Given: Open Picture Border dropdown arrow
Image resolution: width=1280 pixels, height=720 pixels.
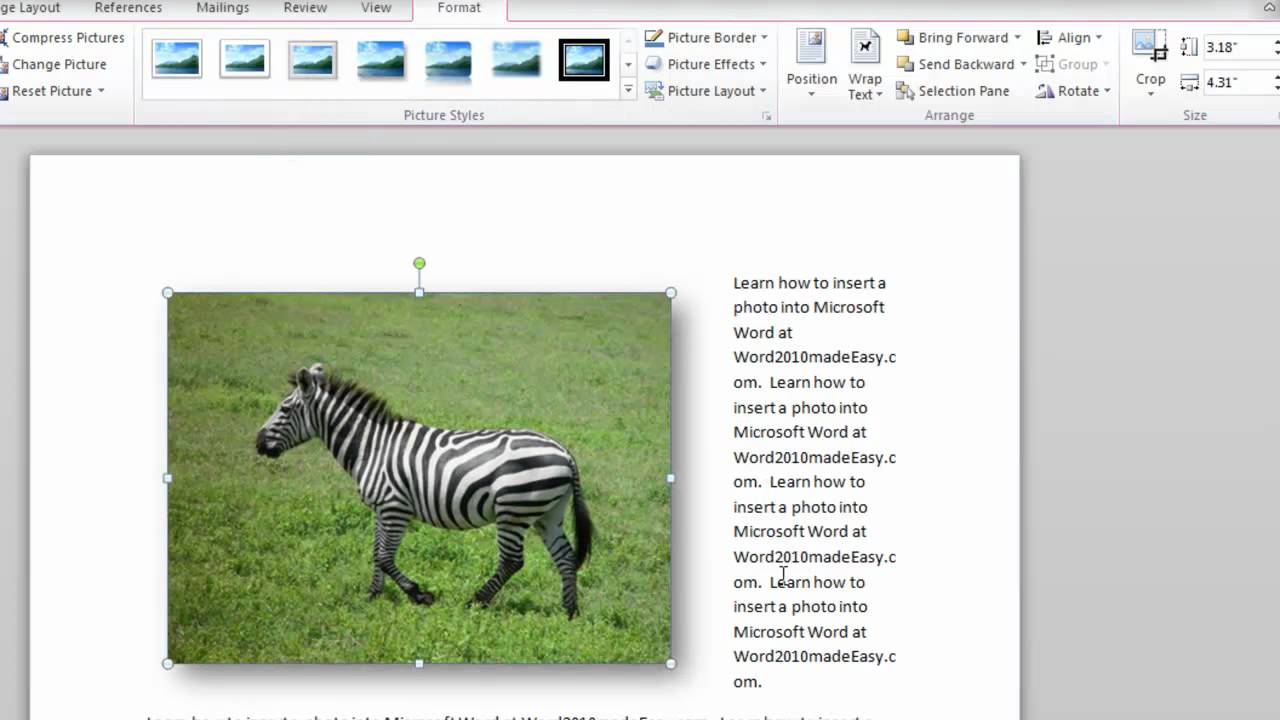Looking at the screenshot, I should tap(764, 38).
